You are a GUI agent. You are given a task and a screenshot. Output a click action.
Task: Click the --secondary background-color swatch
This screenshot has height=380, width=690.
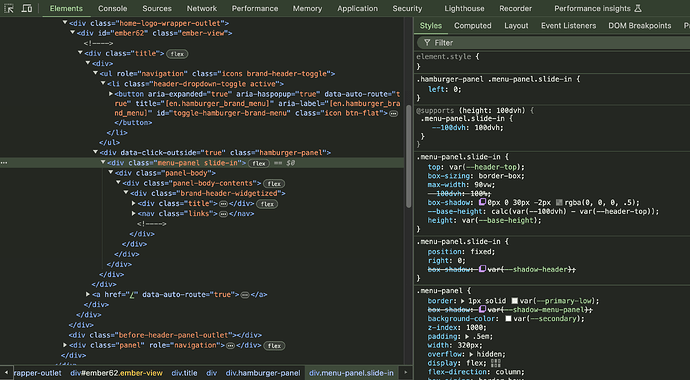coord(508,318)
